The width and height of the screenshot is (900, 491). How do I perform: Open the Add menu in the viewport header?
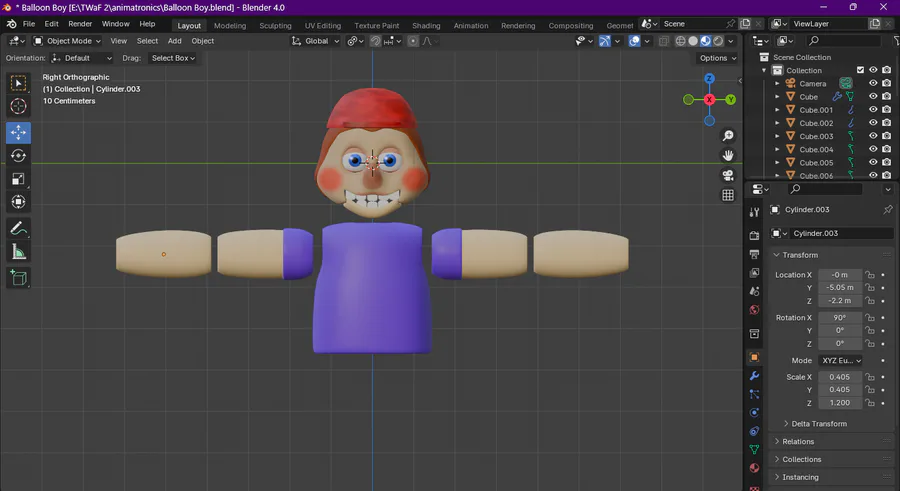pyautogui.click(x=174, y=41)
